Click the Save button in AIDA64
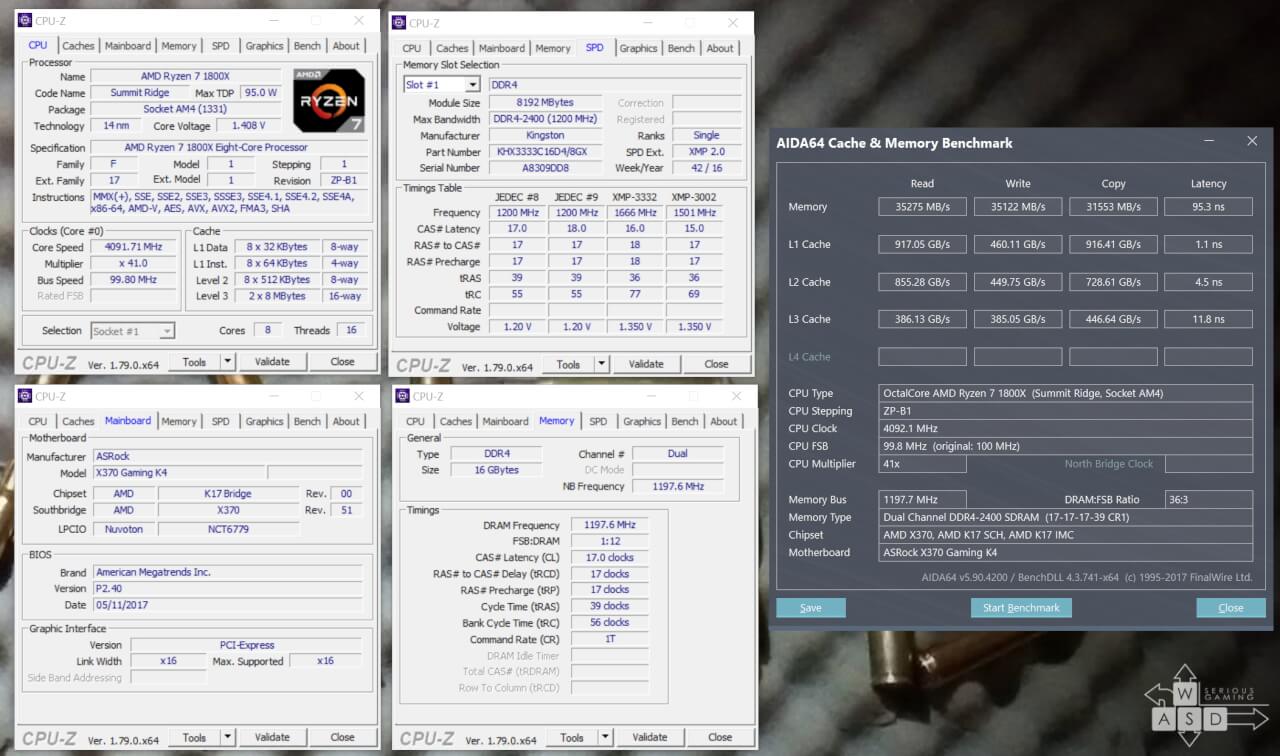The width and height of the screenshot is (1280, 756). (x=811, y=608)
